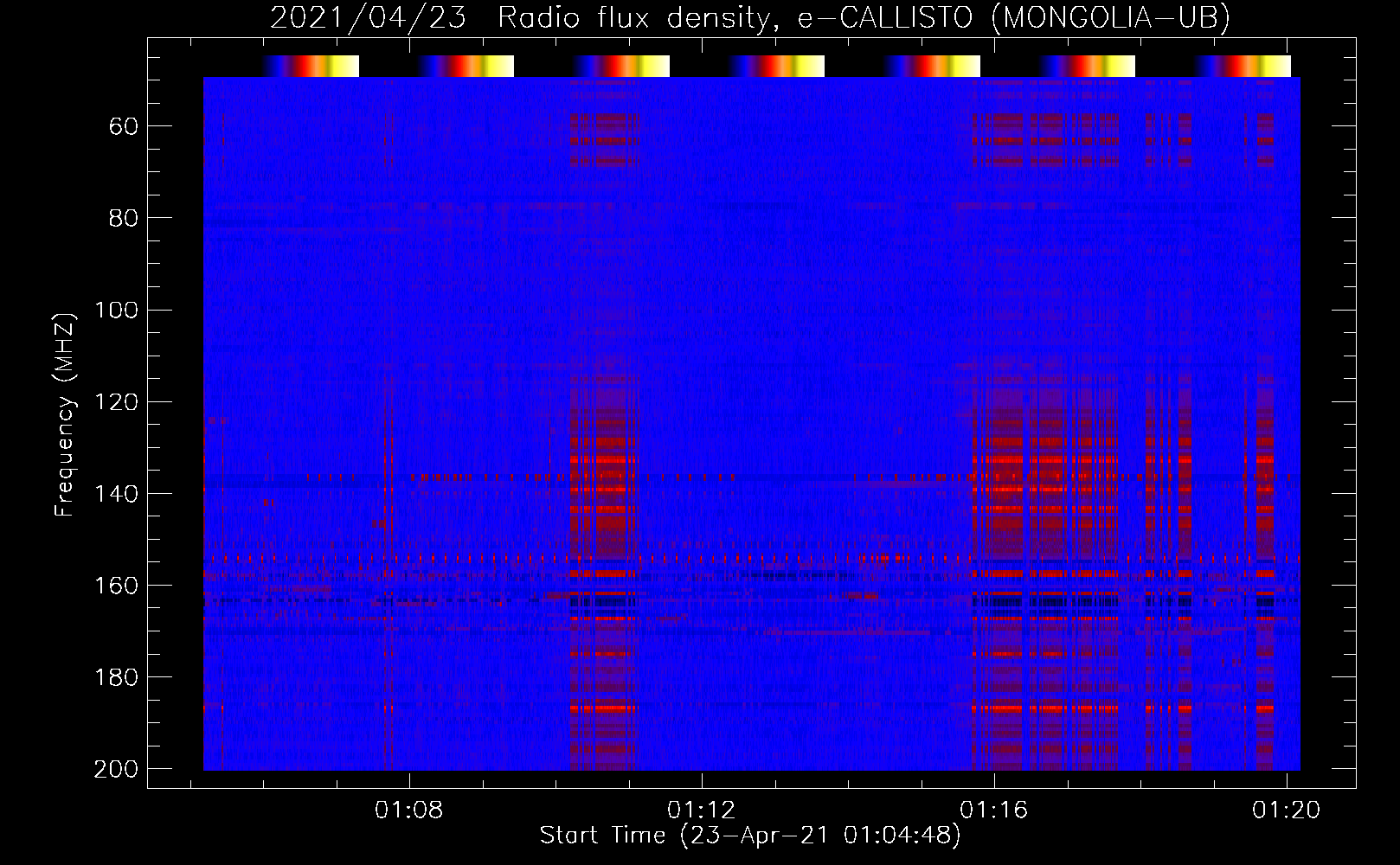This screenshot has width=1400, height=865.
Task: Click the date "2021/04/23" in title
Action: 368,17
